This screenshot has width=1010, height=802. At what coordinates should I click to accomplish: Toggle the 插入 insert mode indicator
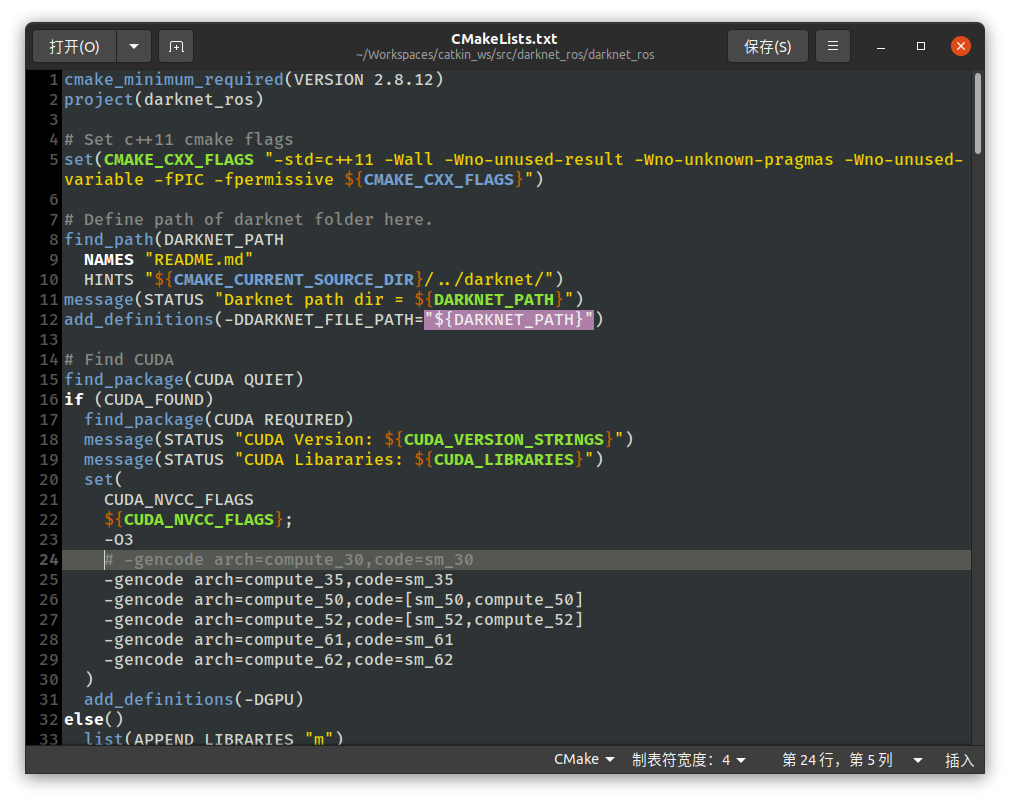[959, 760]
